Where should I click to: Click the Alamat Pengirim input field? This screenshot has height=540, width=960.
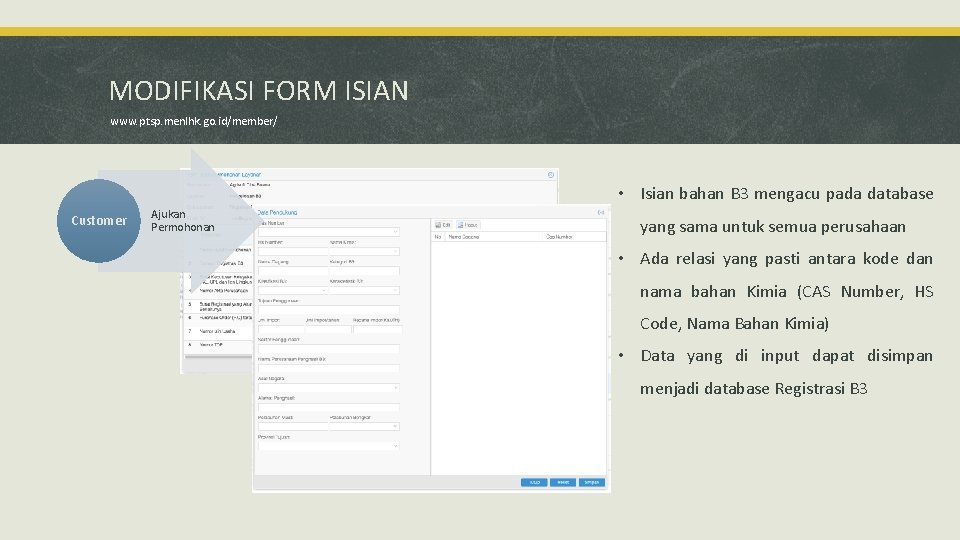[x=329, y=407]
